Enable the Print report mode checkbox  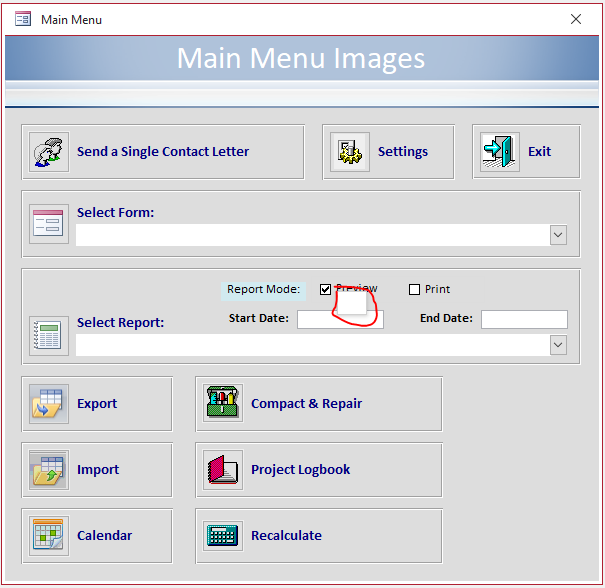pos(414,289)
